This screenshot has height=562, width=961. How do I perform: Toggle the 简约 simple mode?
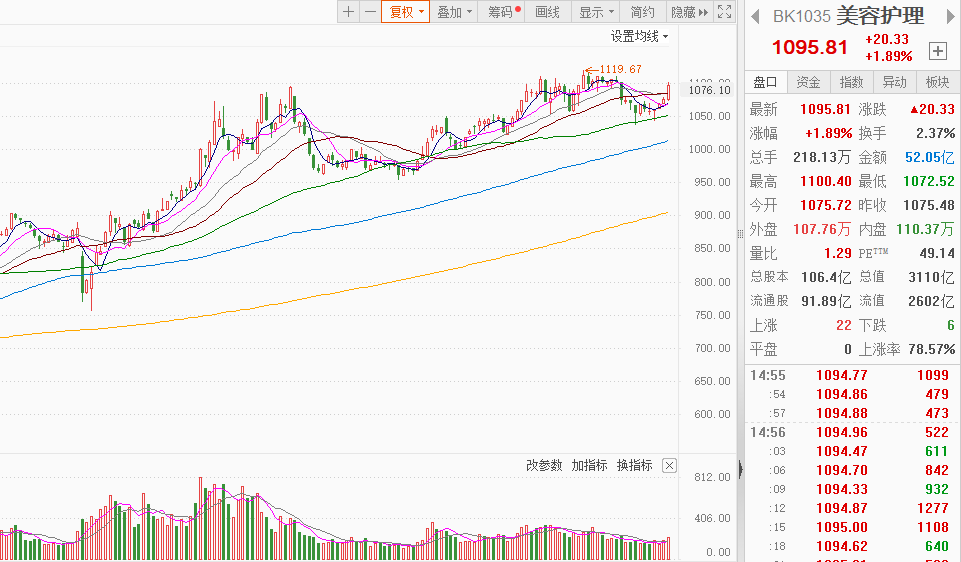point(643,12)
